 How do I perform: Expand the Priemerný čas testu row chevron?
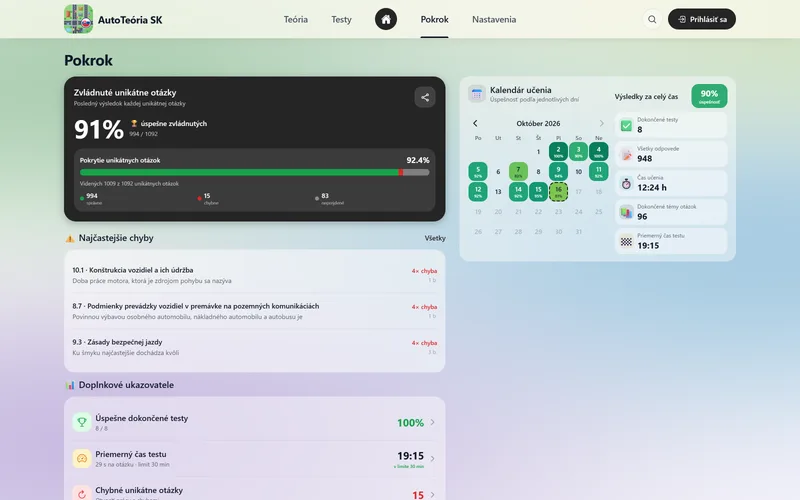(x=432, y=459)
